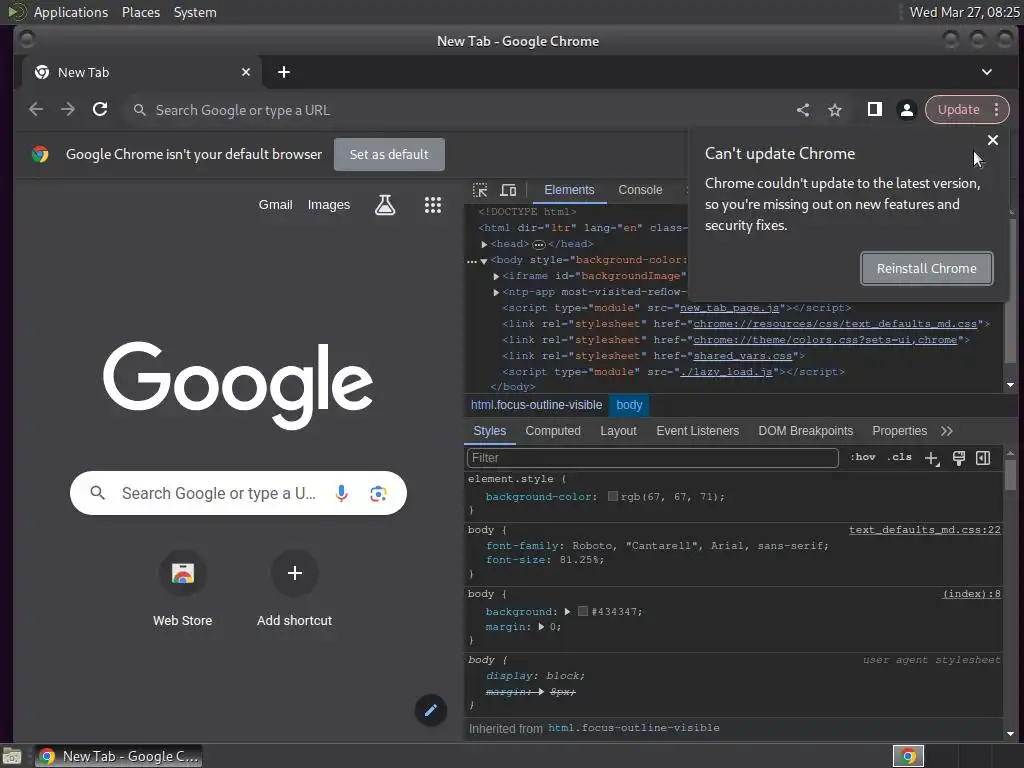Click the styles Filter input field
1024x768 pixels.
click(x=652, y=458)
